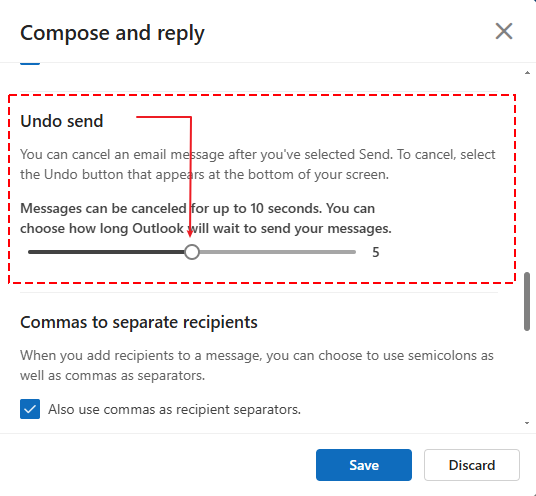536x496 pixels.
Task: Save the compose and reply settings
Action: tap(364, 465)
